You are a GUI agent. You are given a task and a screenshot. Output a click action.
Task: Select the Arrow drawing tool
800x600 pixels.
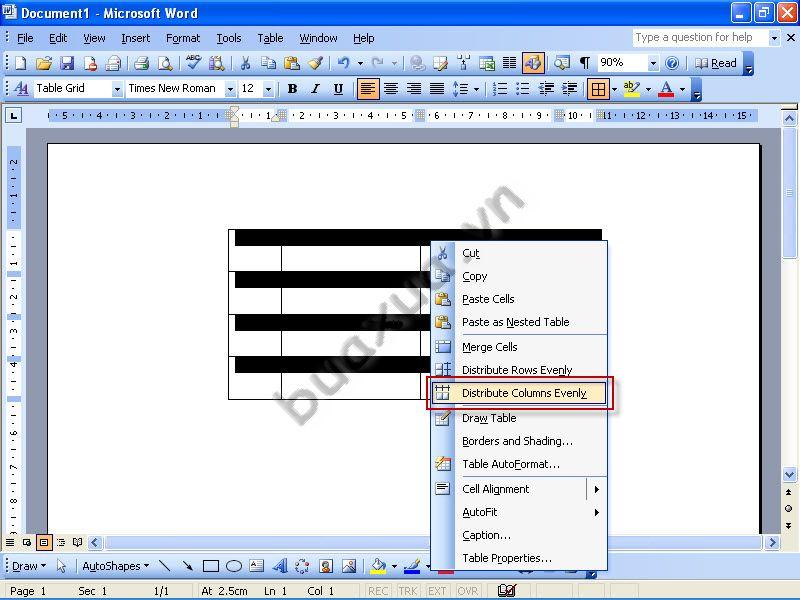[188, 566]
